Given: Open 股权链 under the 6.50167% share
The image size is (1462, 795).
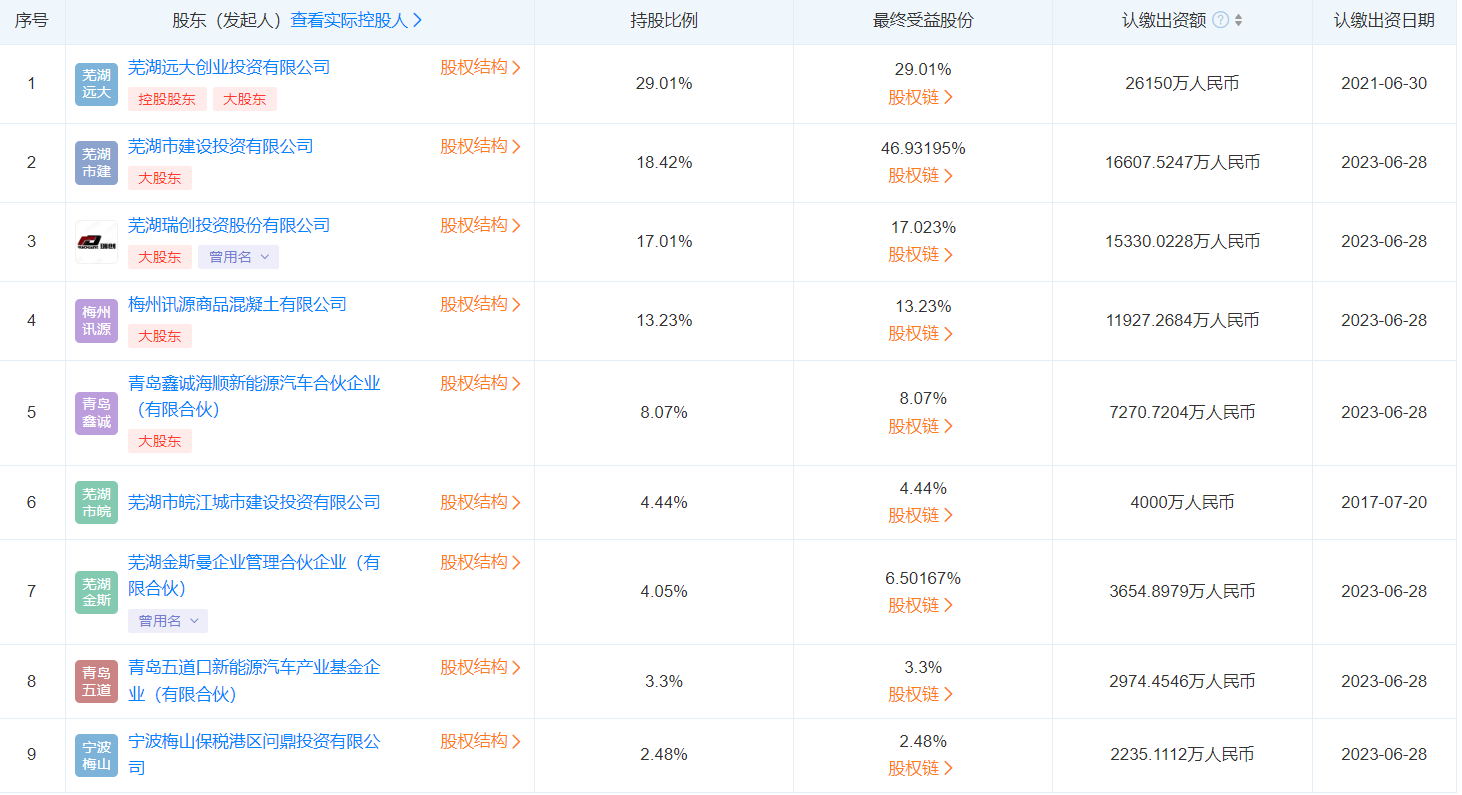Looking at the screenshot, I should point(921,606).
